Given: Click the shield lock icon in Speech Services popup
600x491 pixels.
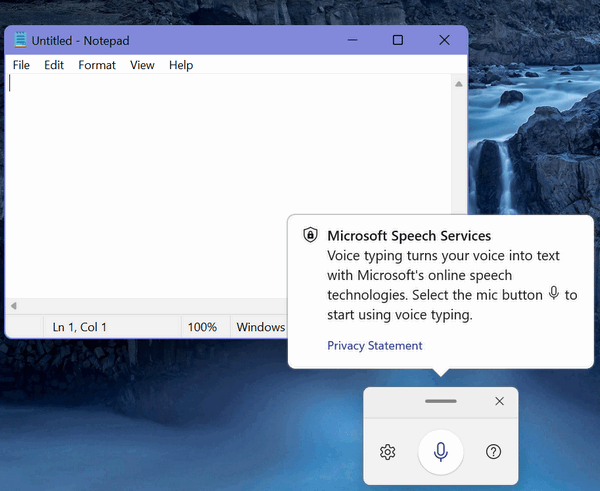Looking at the screenshot, I should click(310, 235).
